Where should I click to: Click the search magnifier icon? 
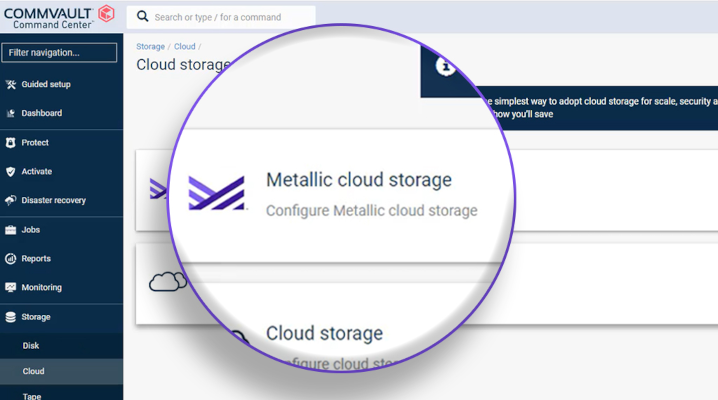point(142,17)
